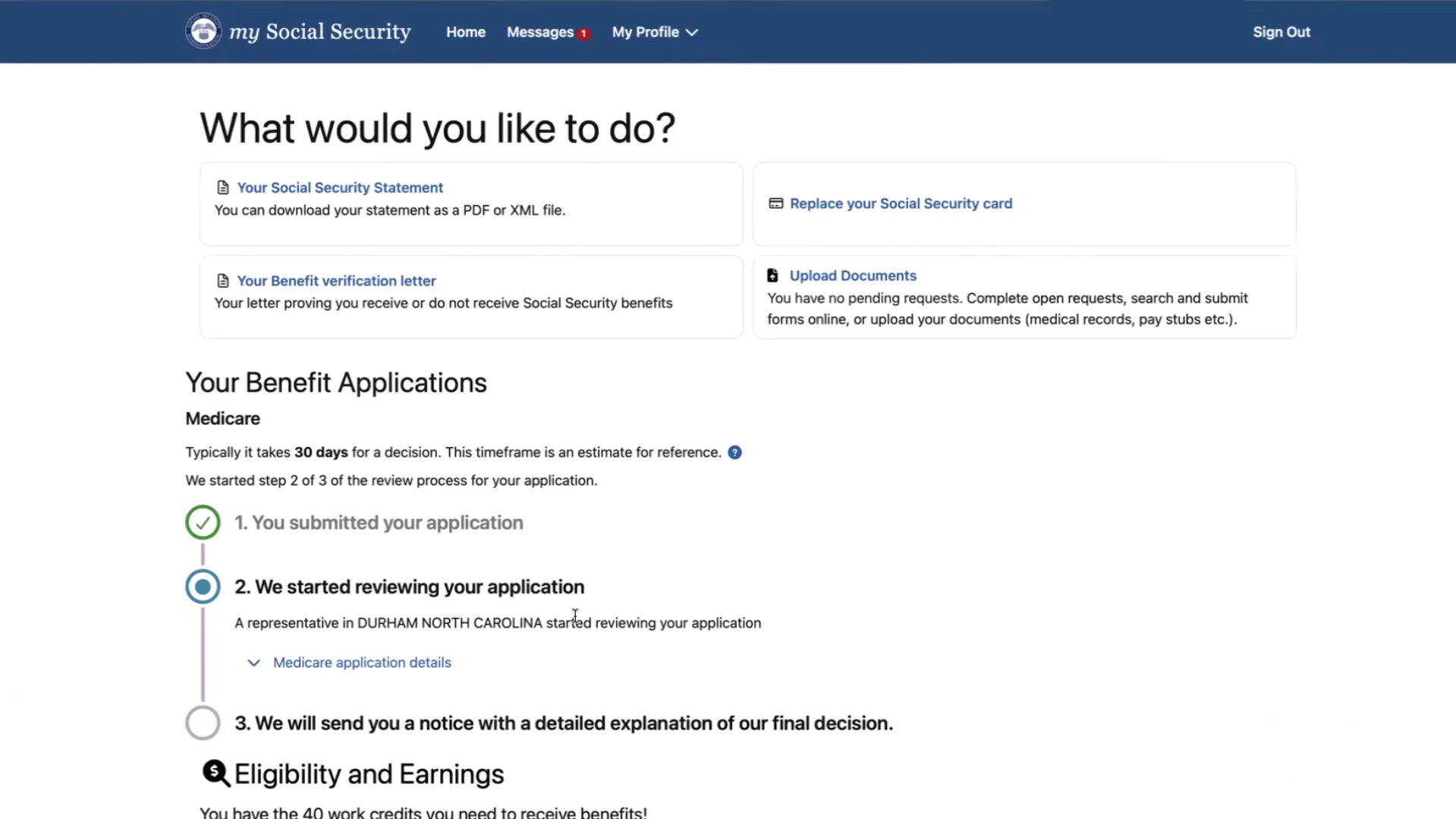Open Replace your Social Security card link

901,203
